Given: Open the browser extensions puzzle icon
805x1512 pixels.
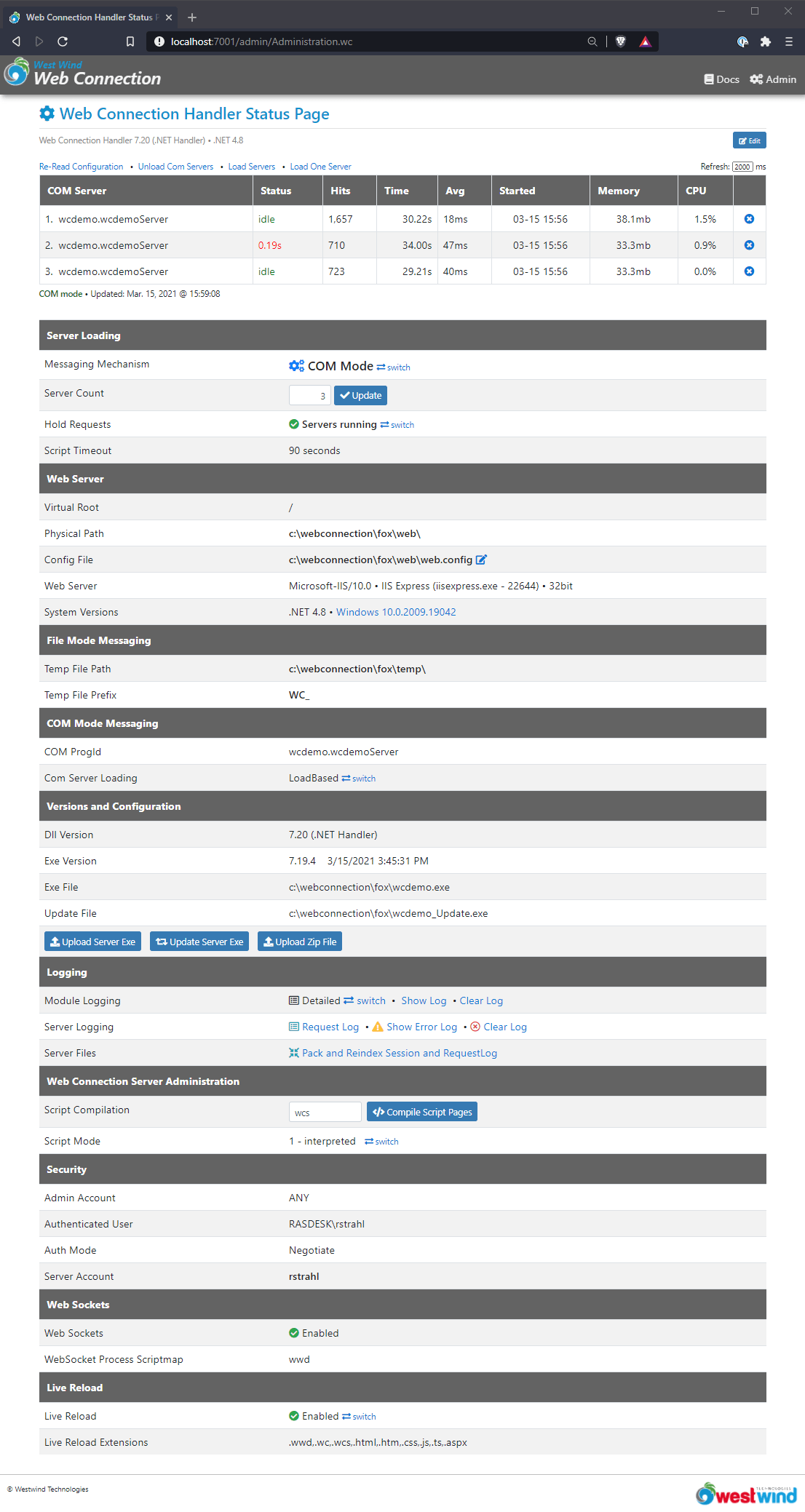Looking at the screenshot, I should point(765,41).
